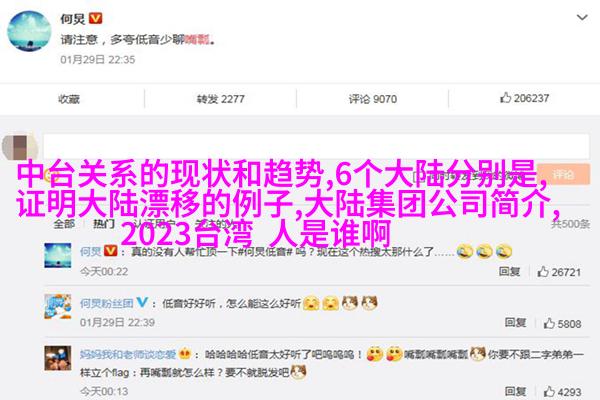
Task: Click the orange V verified badge beside 何炅
Action: click(95, 18)
